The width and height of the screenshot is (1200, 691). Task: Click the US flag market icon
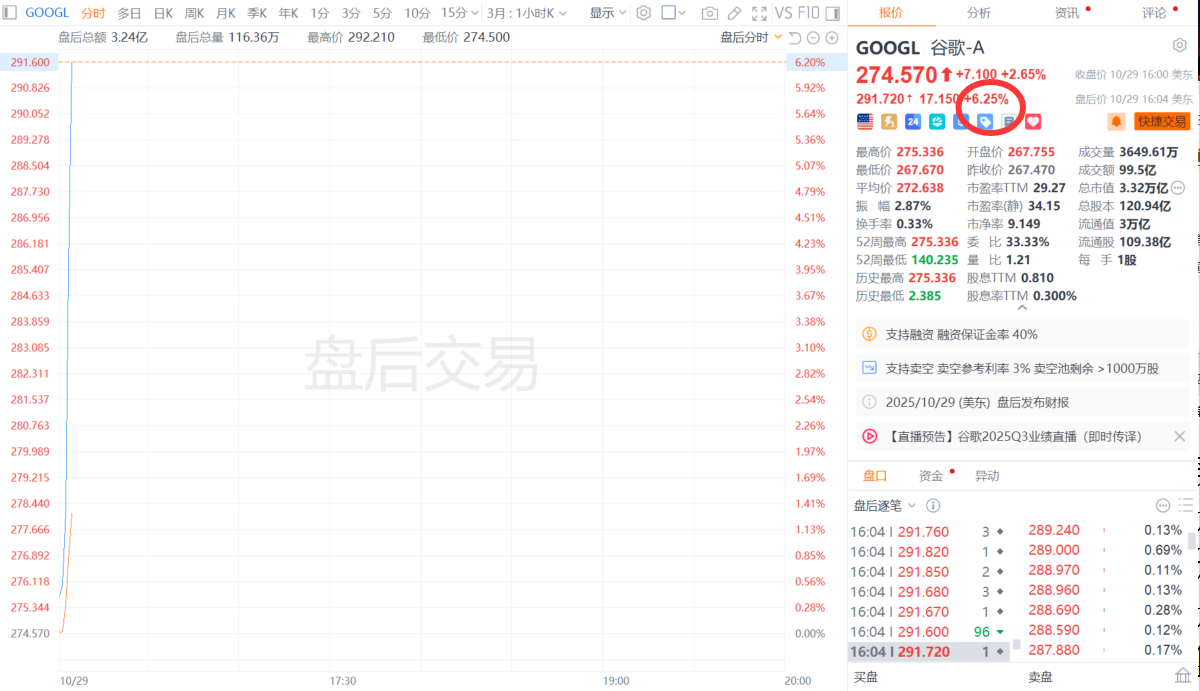865,121
